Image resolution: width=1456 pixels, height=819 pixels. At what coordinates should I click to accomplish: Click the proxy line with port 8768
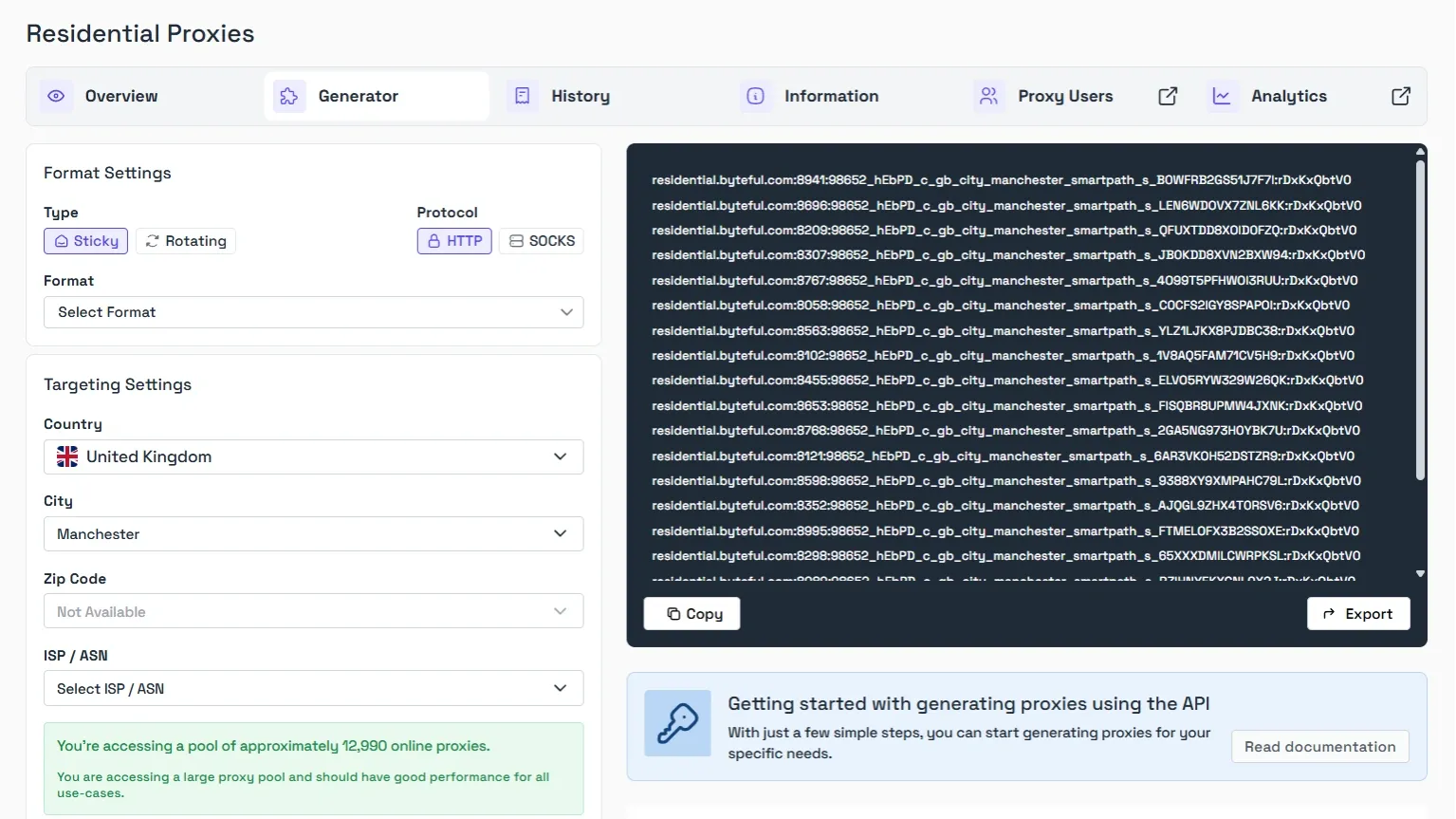1005,431
